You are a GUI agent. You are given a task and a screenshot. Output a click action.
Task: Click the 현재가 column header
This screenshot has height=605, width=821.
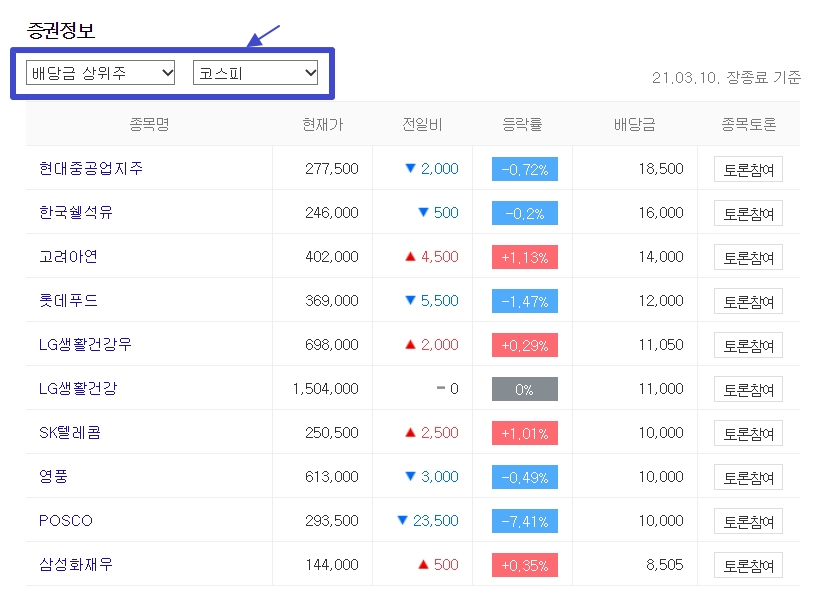323,124
